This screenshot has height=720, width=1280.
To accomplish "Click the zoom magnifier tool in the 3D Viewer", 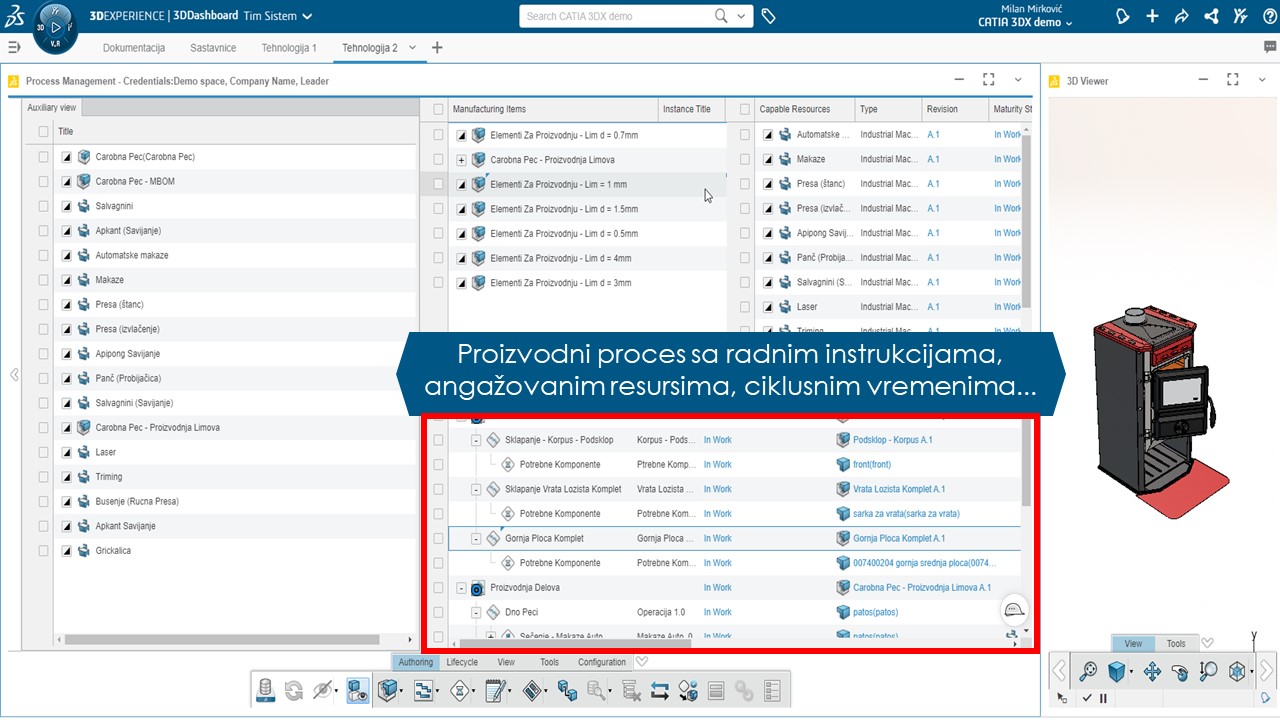I will pos(1208,671).
